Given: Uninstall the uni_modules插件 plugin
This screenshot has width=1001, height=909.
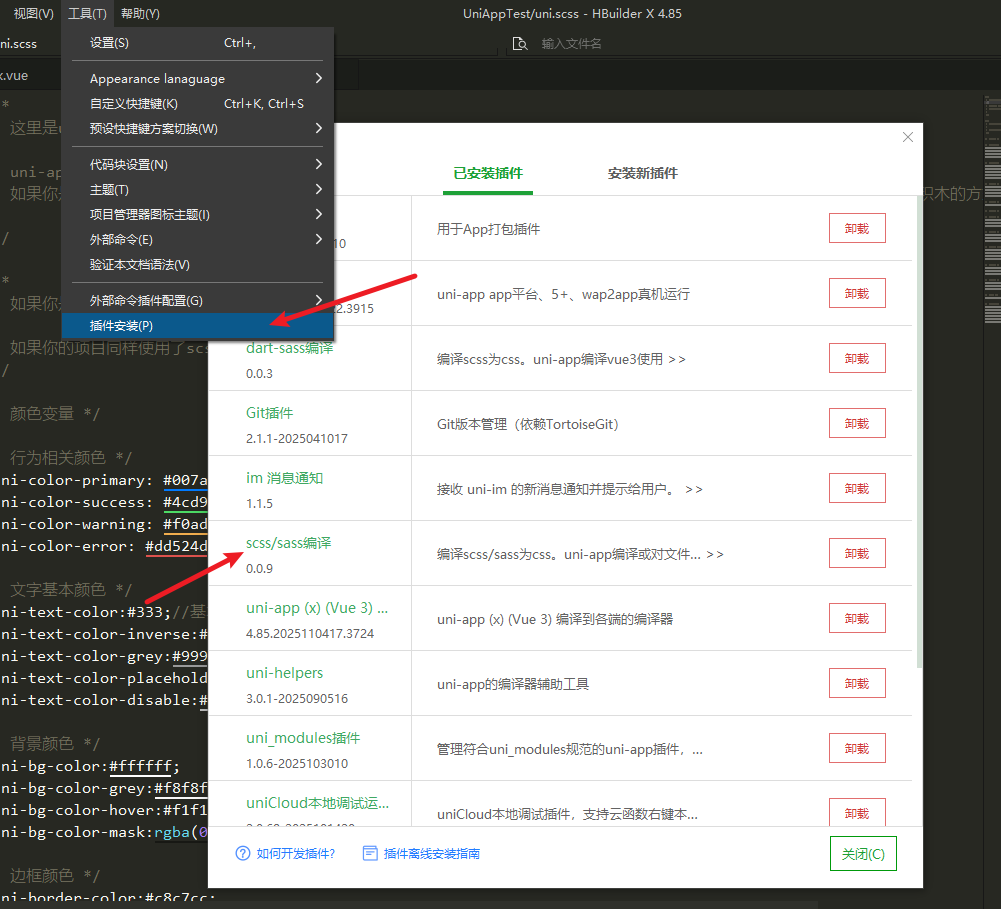Looking at the screenshot, I should (x=857, y=749).
